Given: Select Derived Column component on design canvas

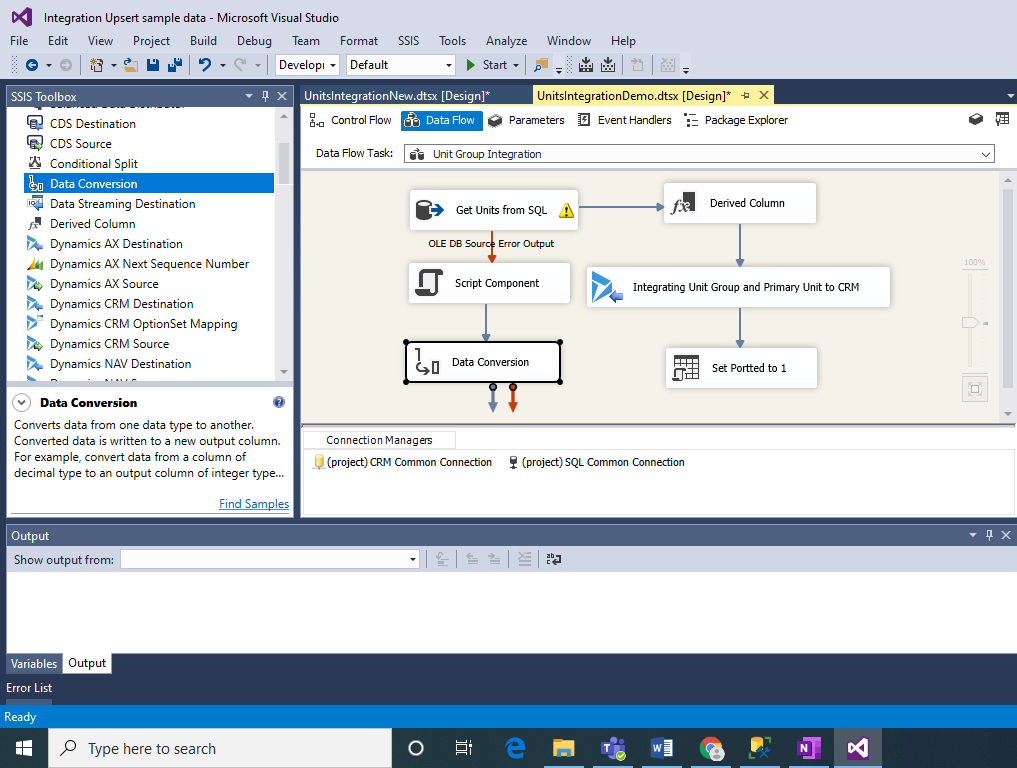Looking at the screenshot, I should click(739, 203).
